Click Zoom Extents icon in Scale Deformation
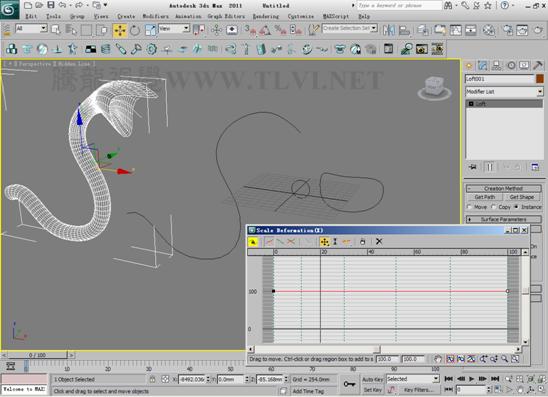Viewport: 548px width, 397px height. click(450, 359)
